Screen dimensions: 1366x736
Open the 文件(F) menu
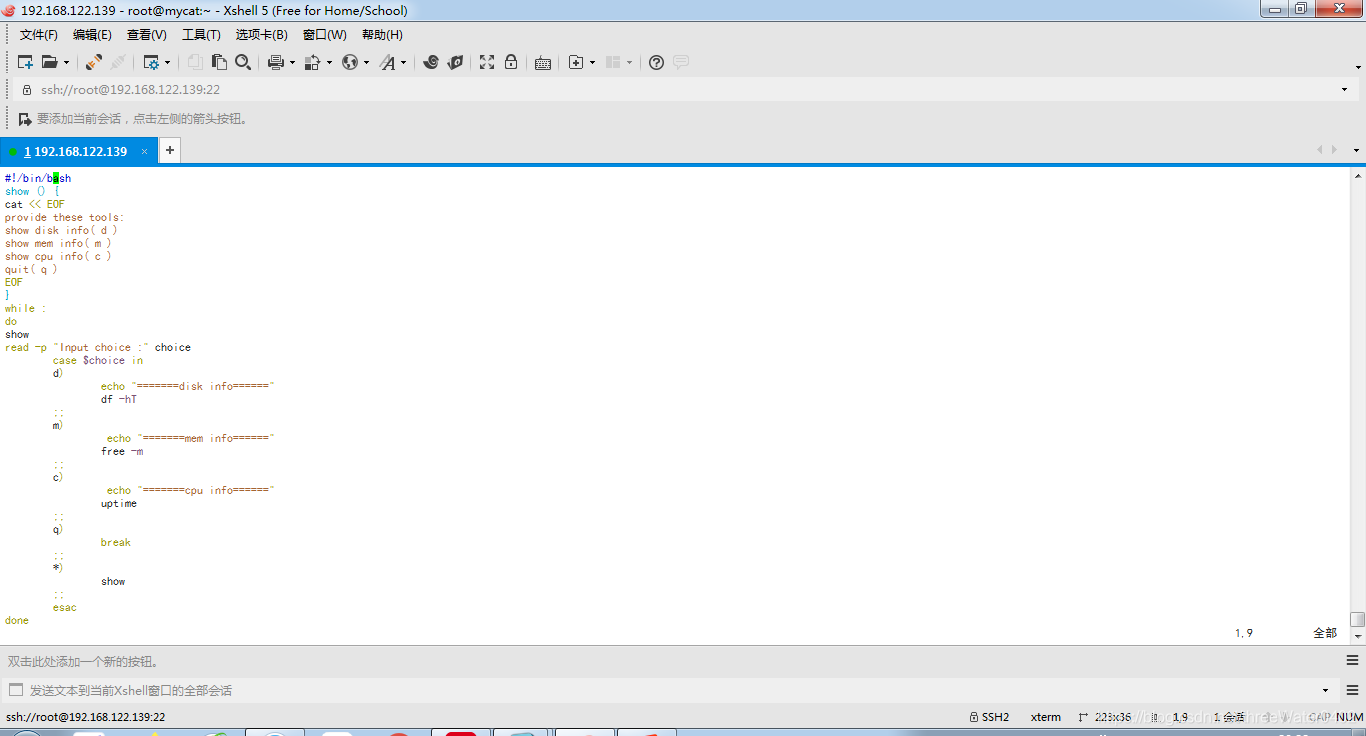point(39,35)
